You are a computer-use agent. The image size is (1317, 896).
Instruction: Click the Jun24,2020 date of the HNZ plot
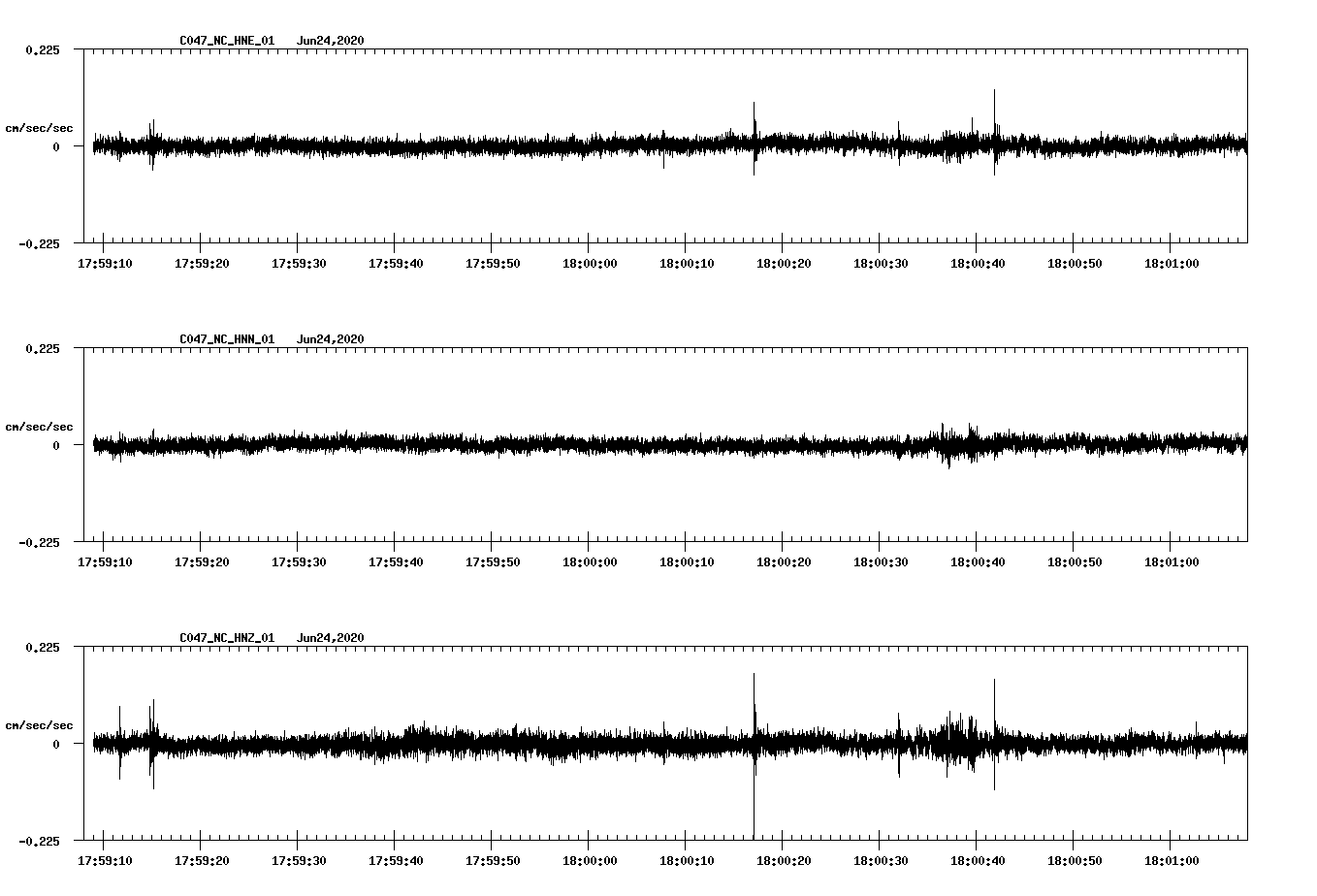[x=331, y=638]
